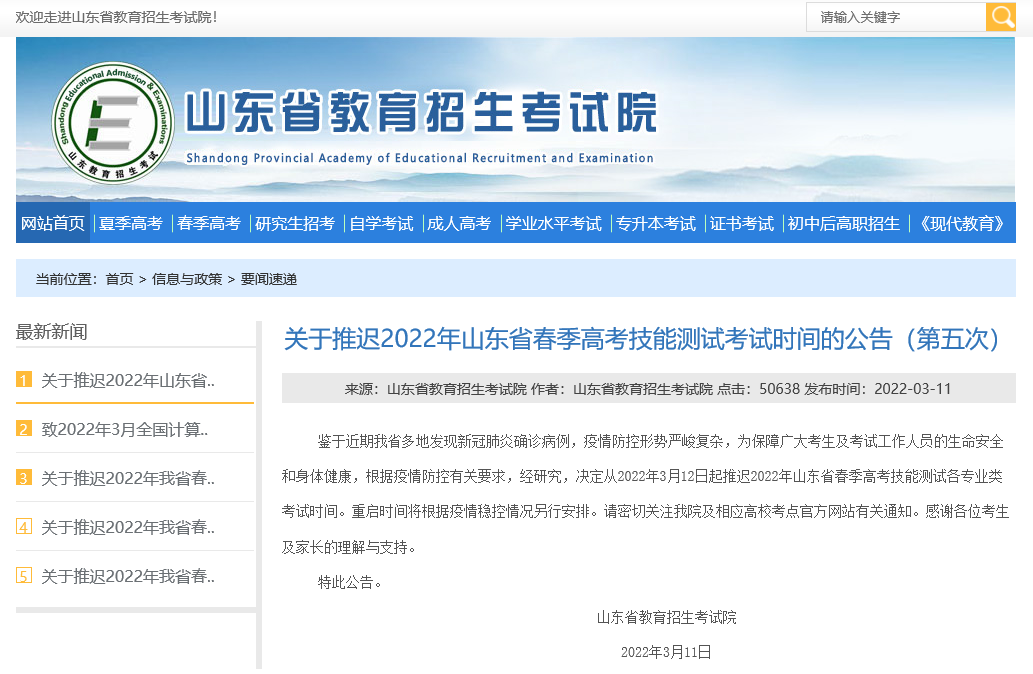Go to 证书考试 section
Image resolution: width=1033 pixels, height=674 pixels.
(x=742, y=223)
